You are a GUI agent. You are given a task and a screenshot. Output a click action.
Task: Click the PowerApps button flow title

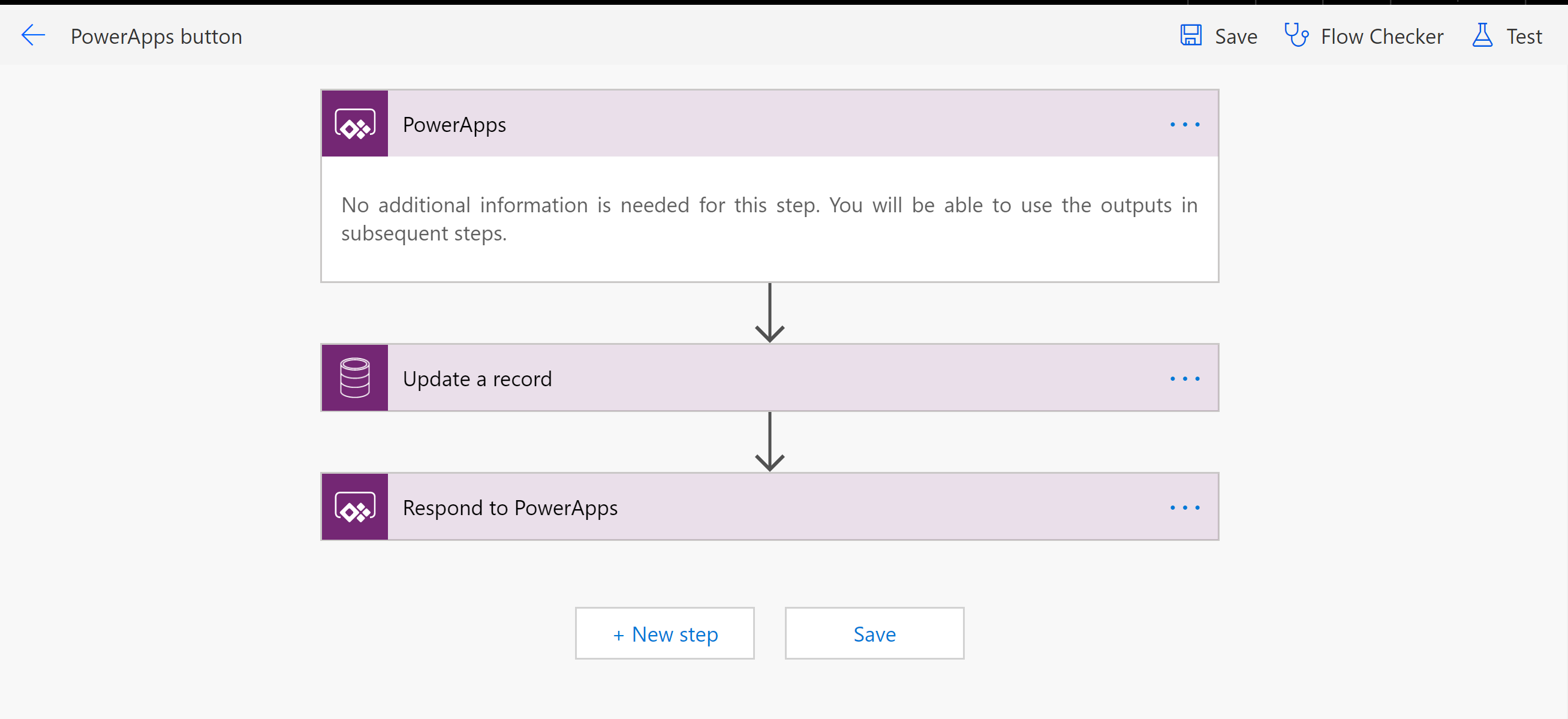(x=157, y=37)
